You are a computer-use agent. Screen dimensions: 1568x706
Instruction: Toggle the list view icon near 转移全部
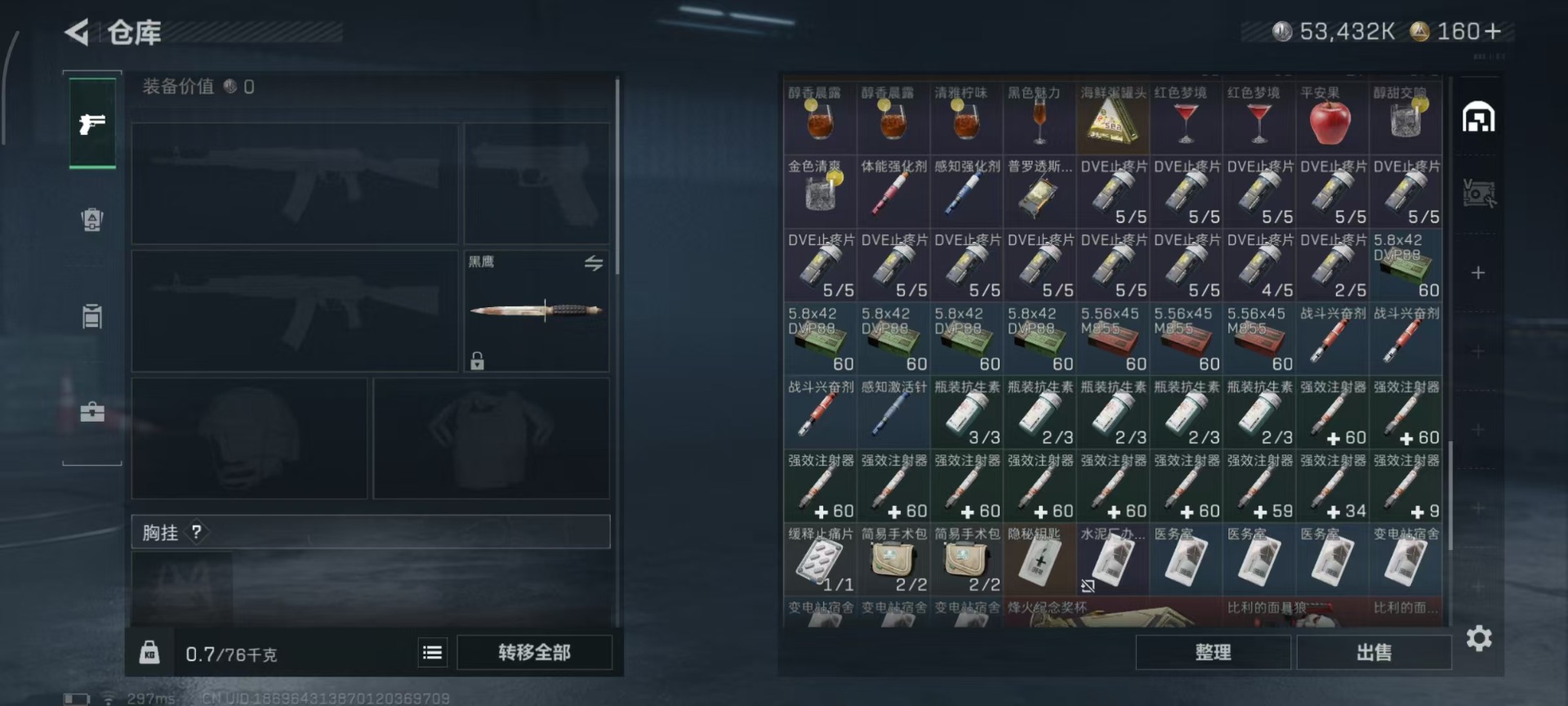click(x=433, y=652)
